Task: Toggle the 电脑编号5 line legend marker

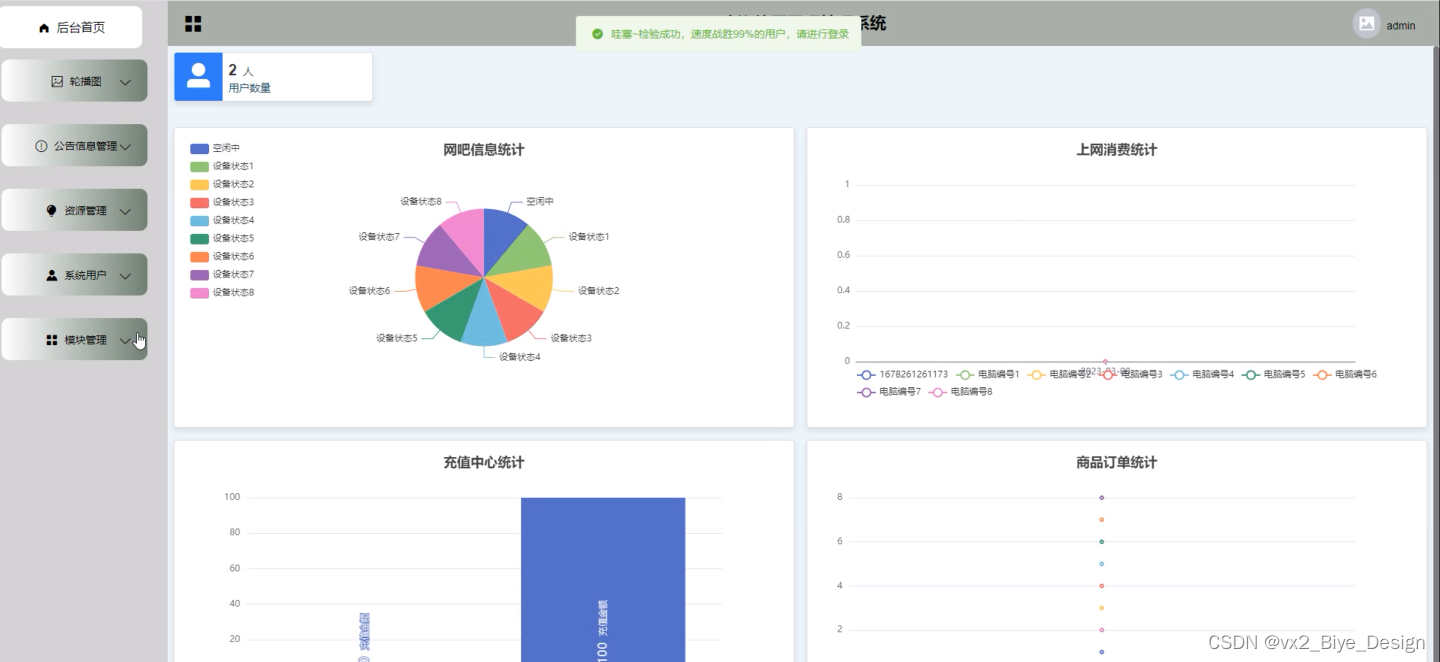Action: coord(1251,374)
